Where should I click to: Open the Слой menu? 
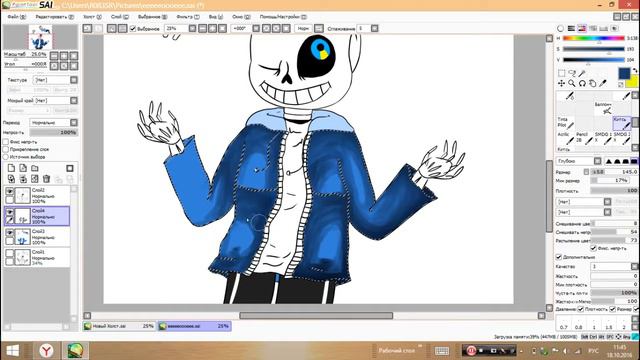(x=120, y=17)
